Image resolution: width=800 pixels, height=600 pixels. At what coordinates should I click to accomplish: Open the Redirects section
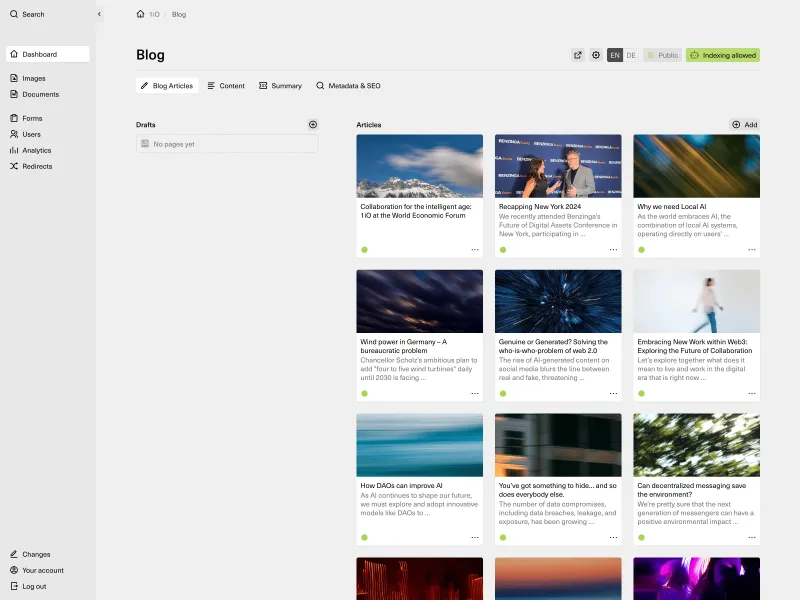[37, 166]
